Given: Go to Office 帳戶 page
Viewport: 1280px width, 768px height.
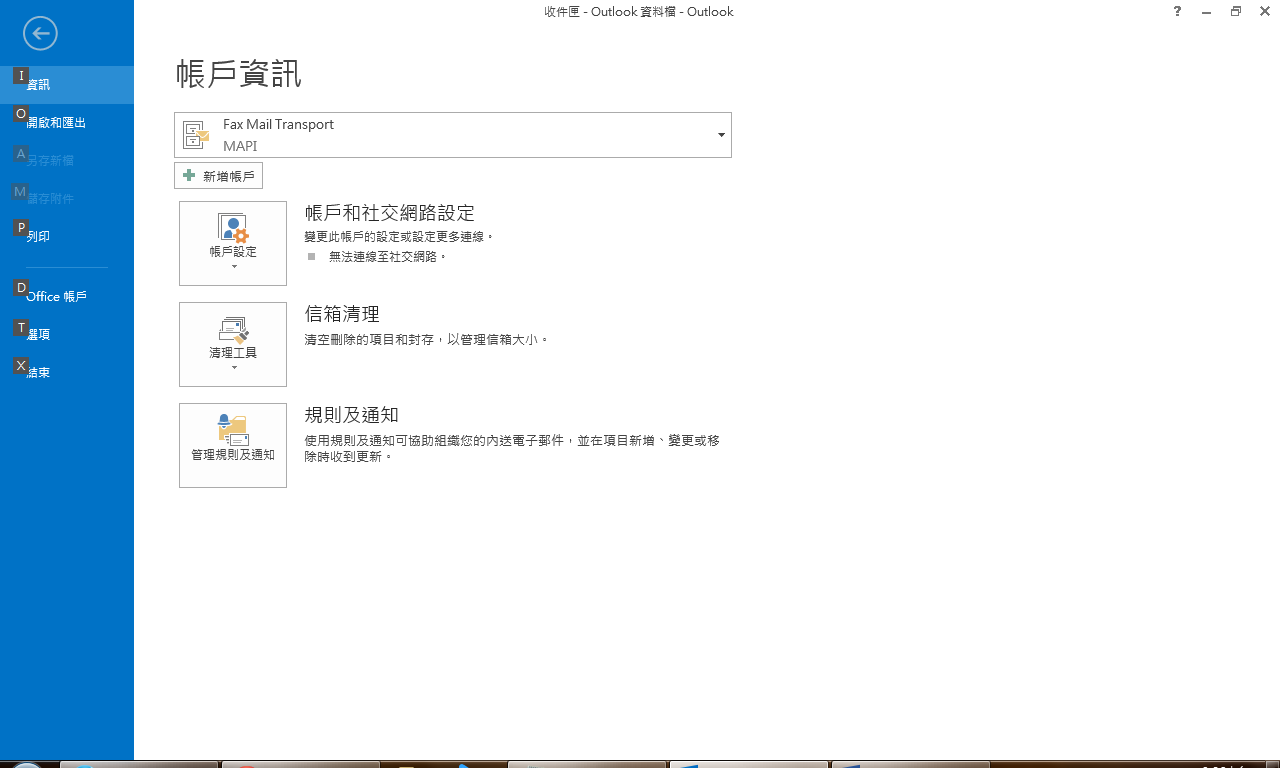Looking at the screenshot, I should click(x=67, y=297).
